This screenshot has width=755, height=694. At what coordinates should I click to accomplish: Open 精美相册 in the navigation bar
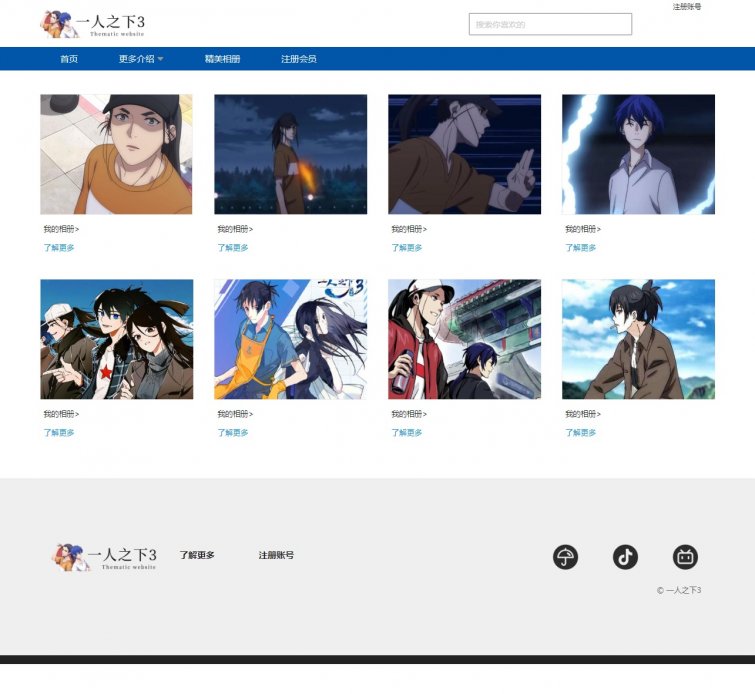(x=222, y=59)
